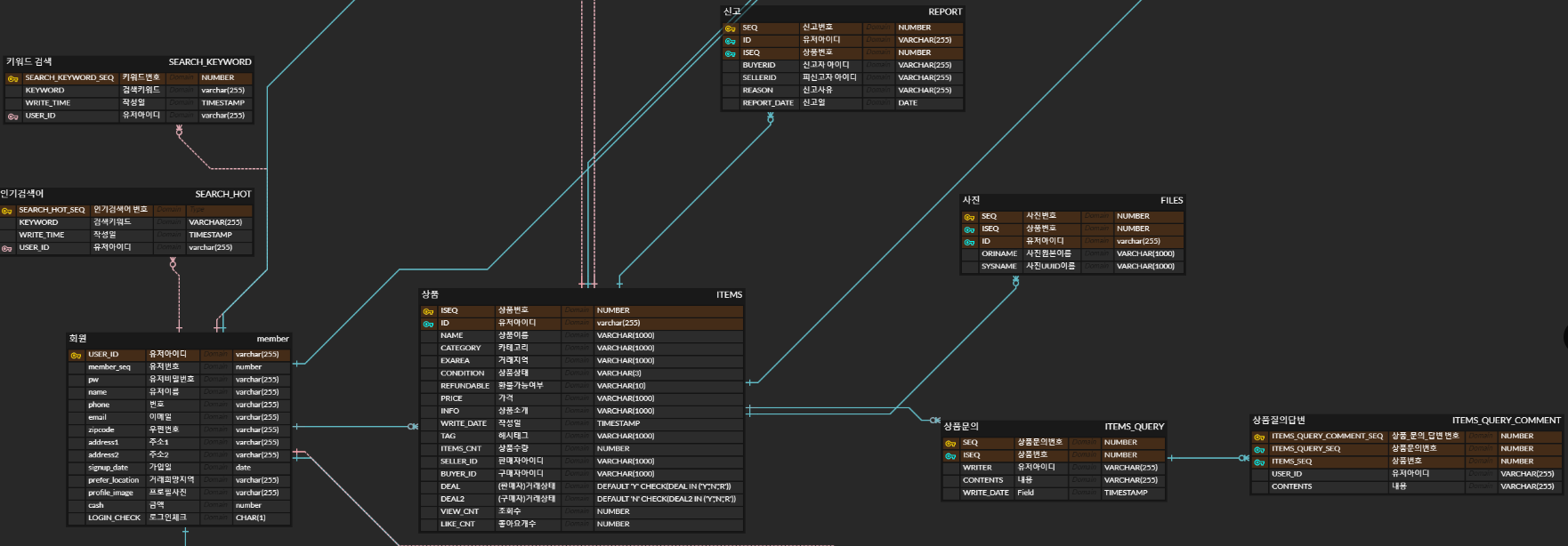Click the WRITE_DATE column in ITEMS_QUERY
Image resolution: width=1568 pixels, height=546 pixels.
click(986, 492)
